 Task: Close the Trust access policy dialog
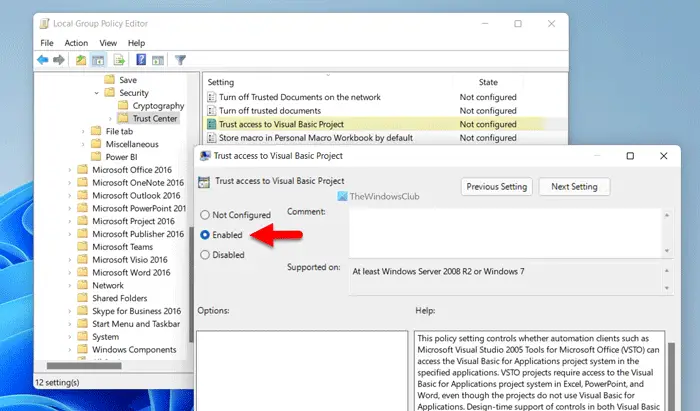click(663, 156)
